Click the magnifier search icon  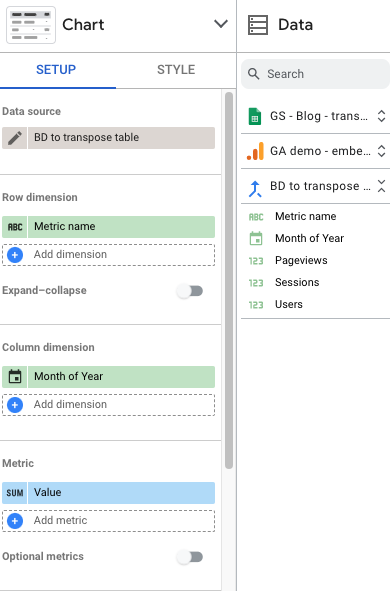pos(254,74)
